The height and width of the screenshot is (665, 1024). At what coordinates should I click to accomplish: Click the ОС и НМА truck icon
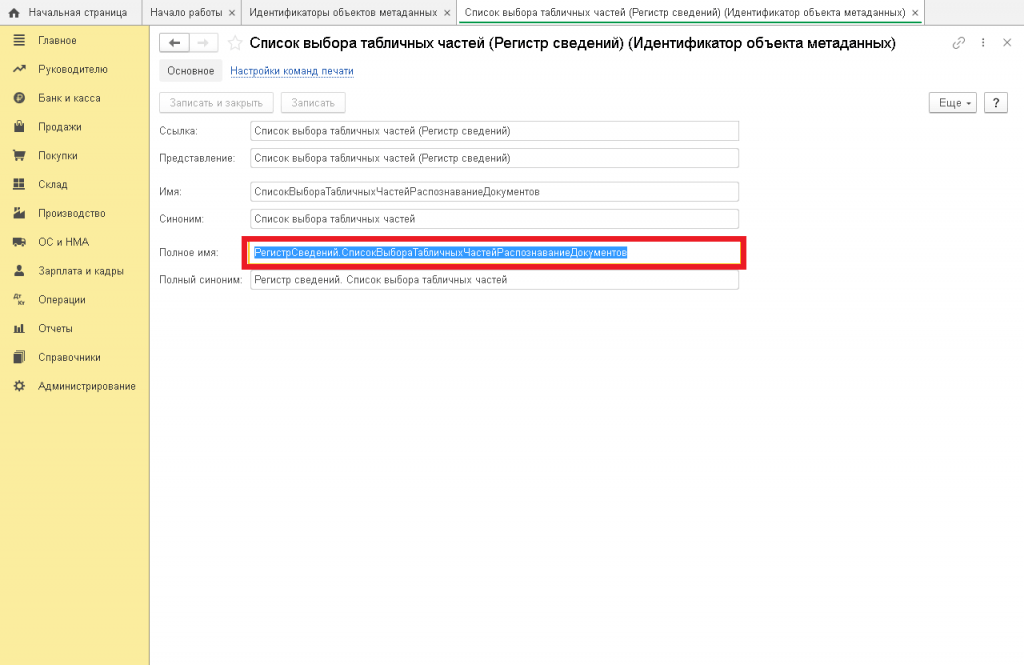[x=19, y=242]
